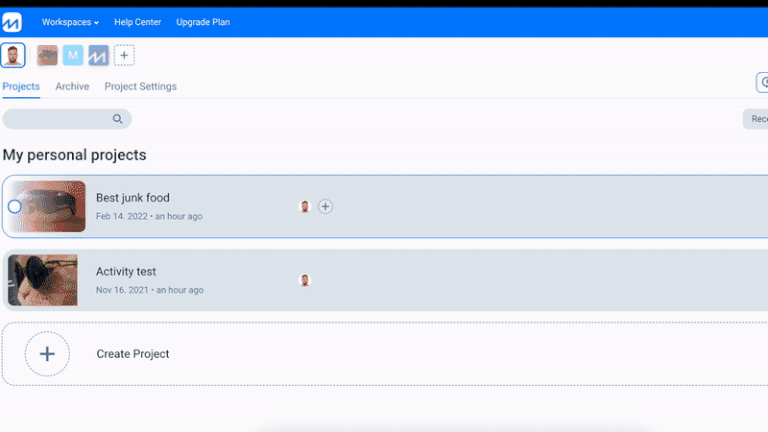The image size is (768, 432).
Task: Click into the project search field
Action: [x=67, y=119]
